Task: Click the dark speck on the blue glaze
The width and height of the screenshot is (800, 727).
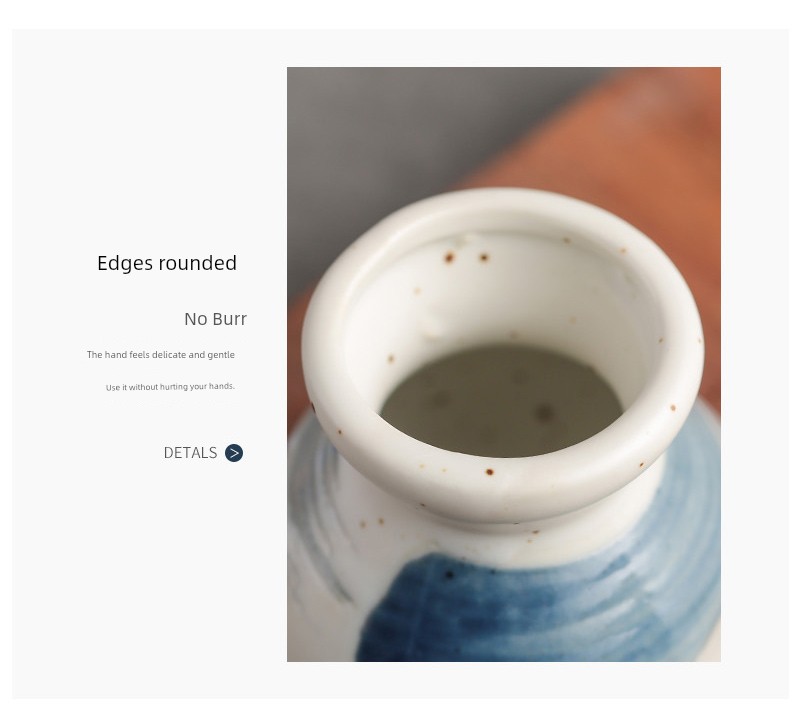Action: 449,575
